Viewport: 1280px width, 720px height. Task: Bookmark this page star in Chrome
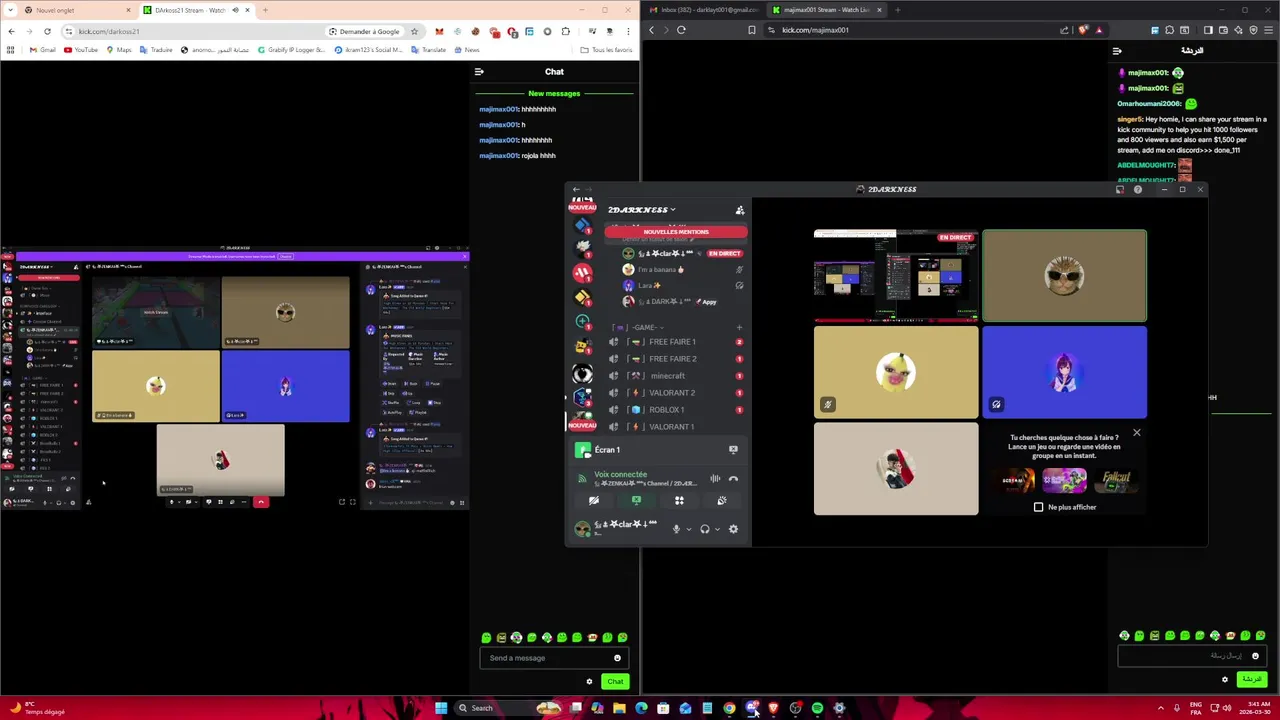tap(414, 31)
